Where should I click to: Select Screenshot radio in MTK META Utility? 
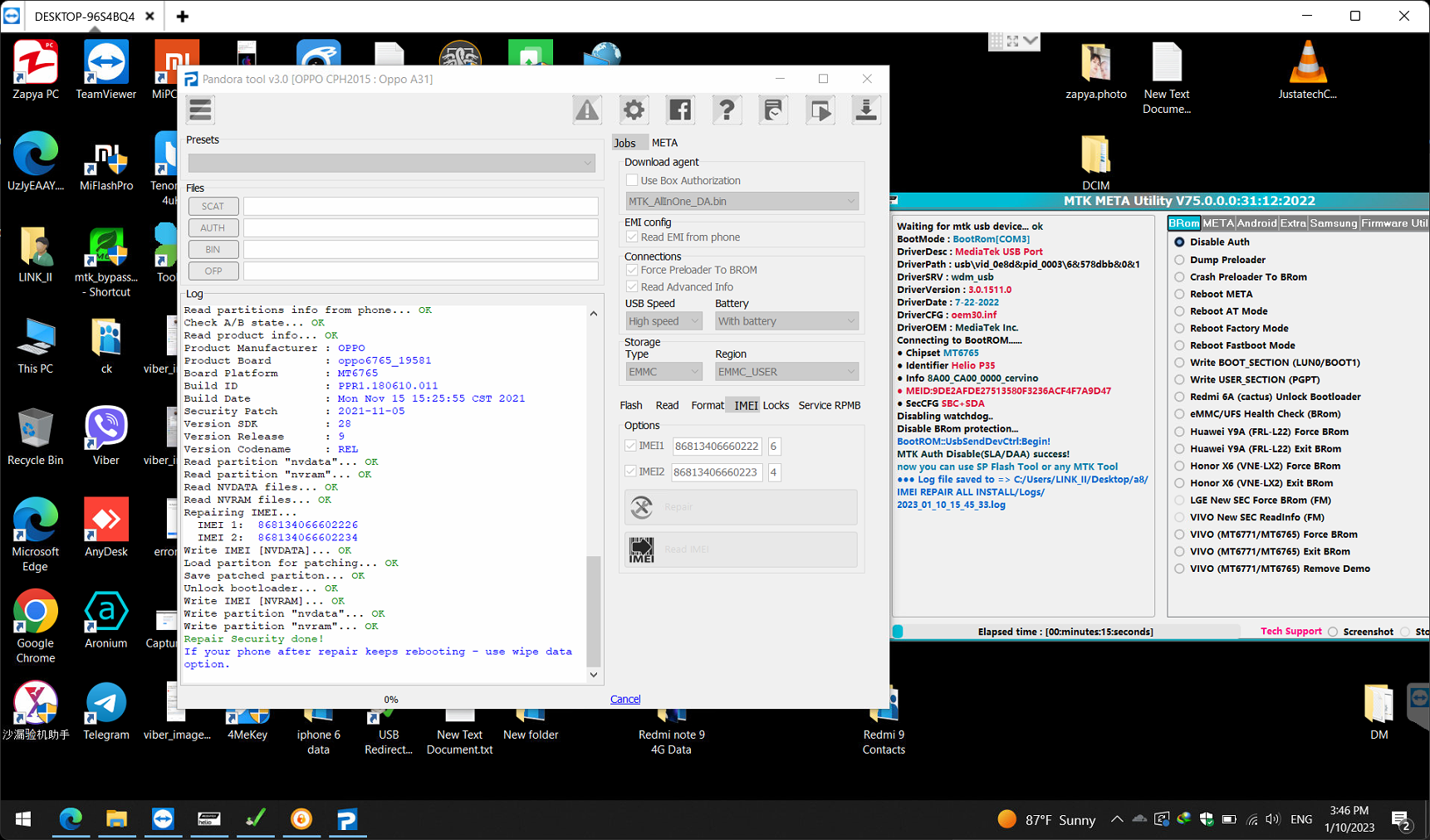1333,632
